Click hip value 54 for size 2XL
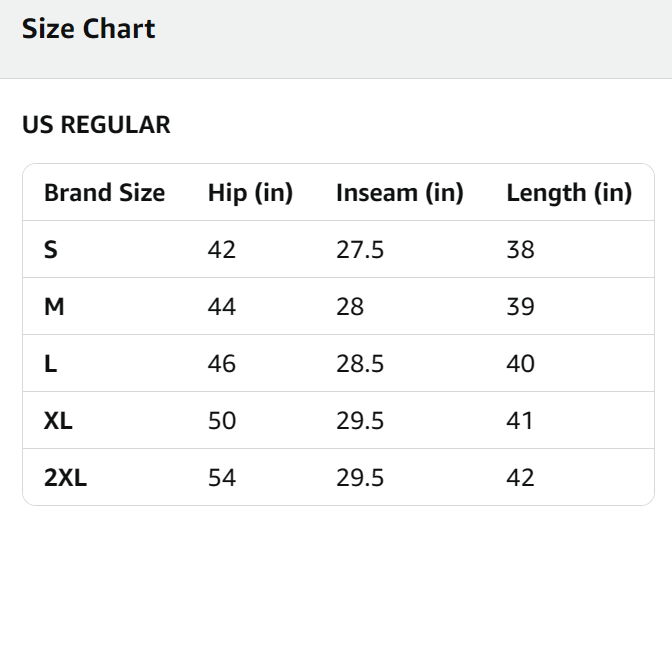The width and height of the screenshot is (672, 672). click(222, 478)
